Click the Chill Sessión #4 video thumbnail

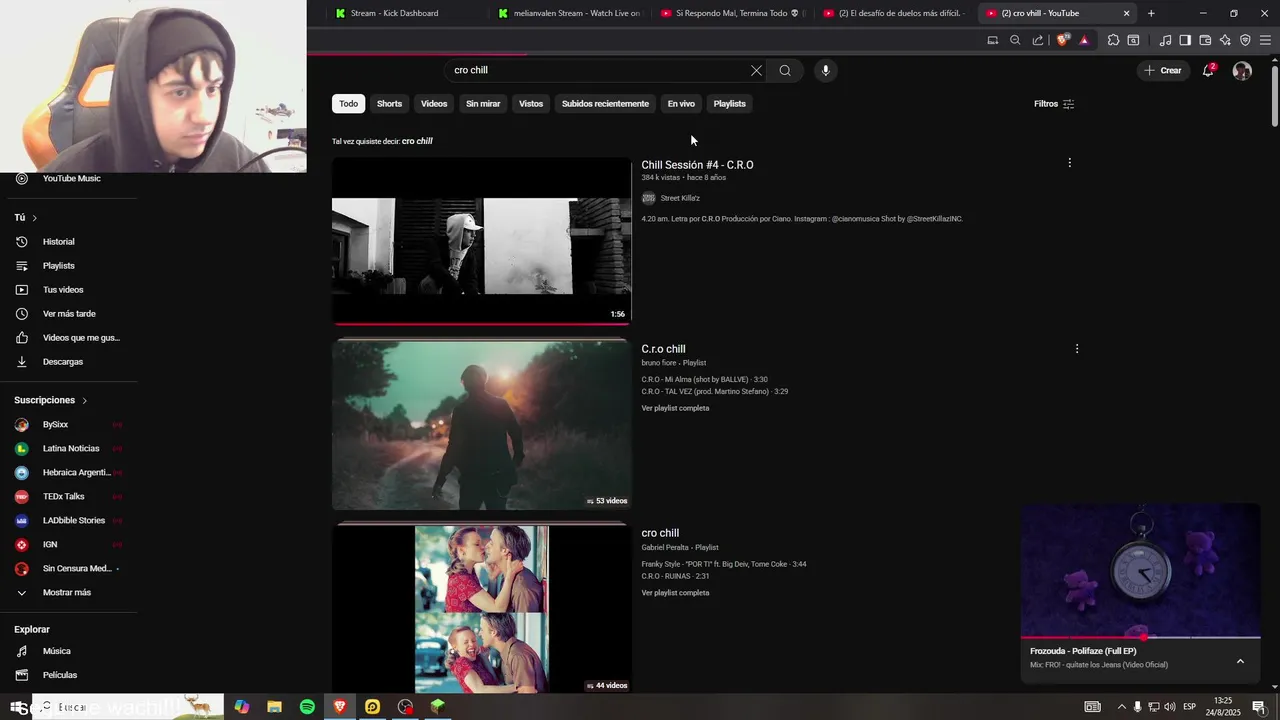(482, 242)
